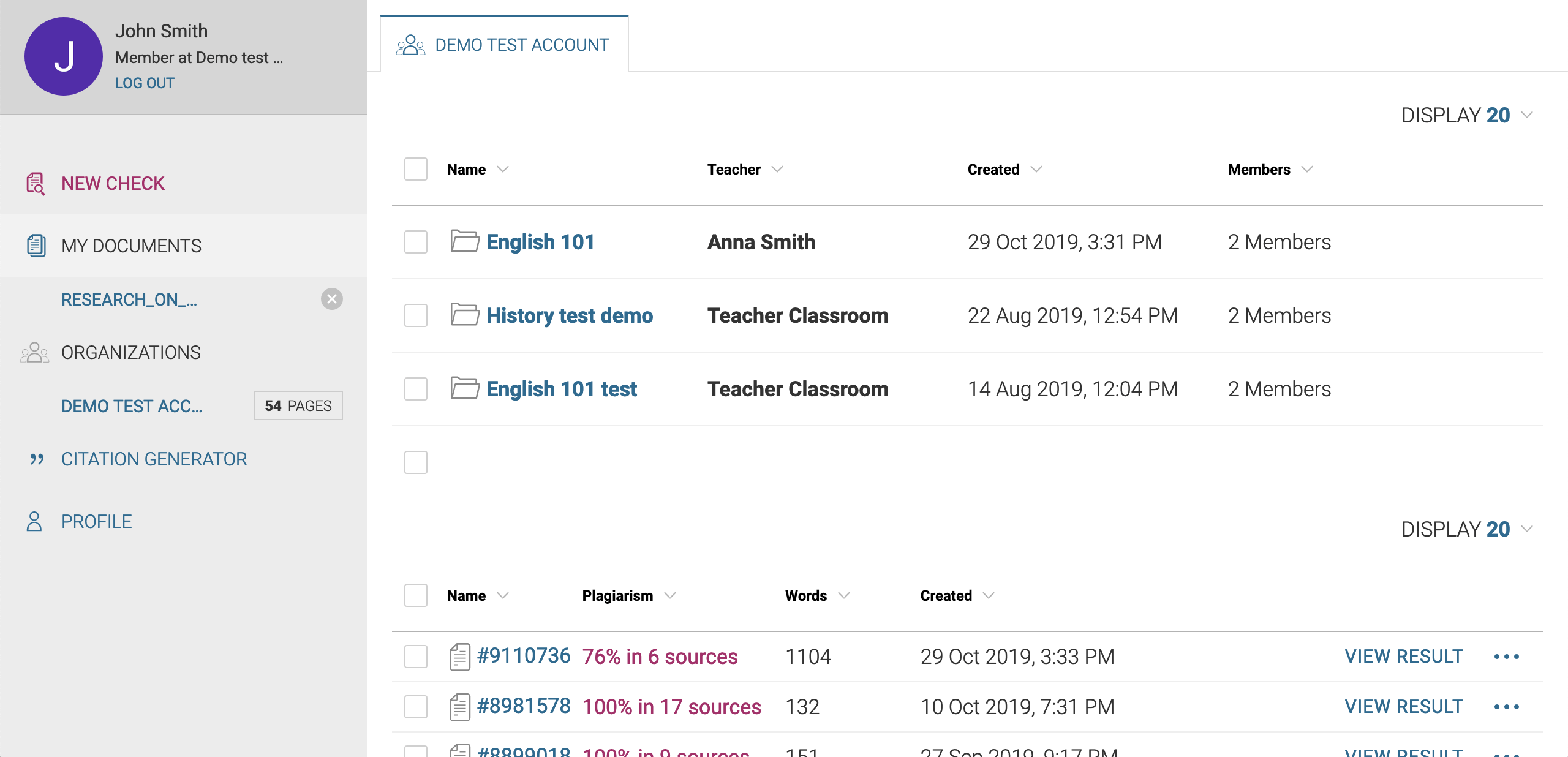View result for document #9110736

(x=1403, y=657)
